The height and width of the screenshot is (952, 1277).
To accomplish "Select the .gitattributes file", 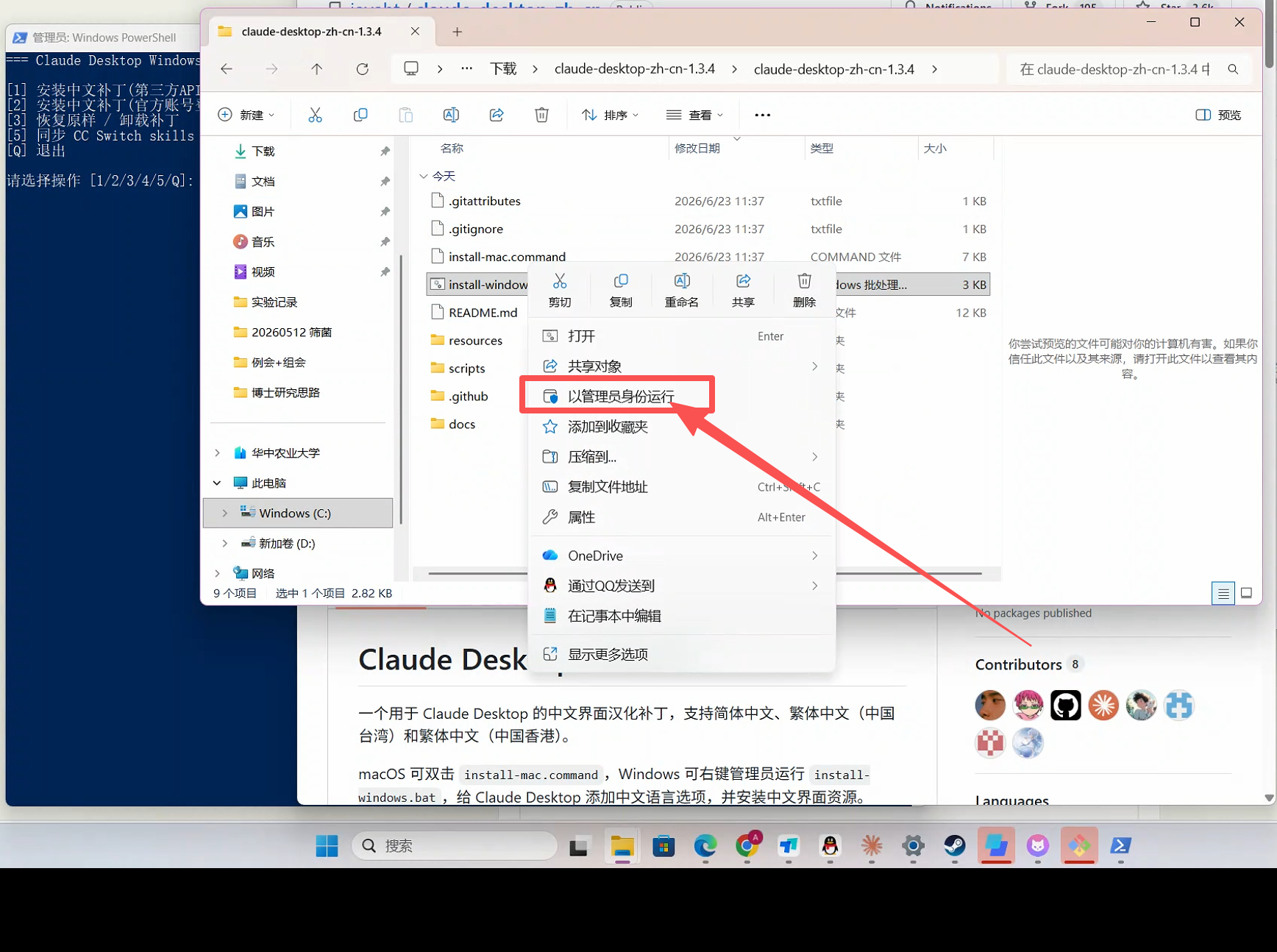I will point(484,201).
